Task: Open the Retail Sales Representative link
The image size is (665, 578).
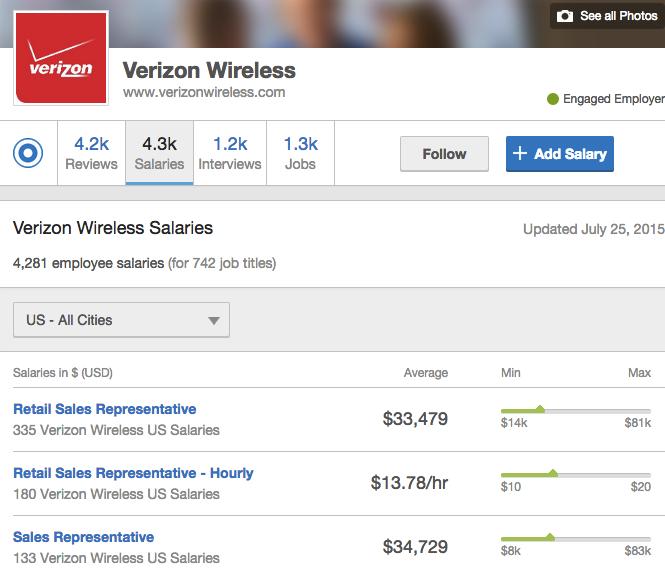Action: click(x=105, y=409)
